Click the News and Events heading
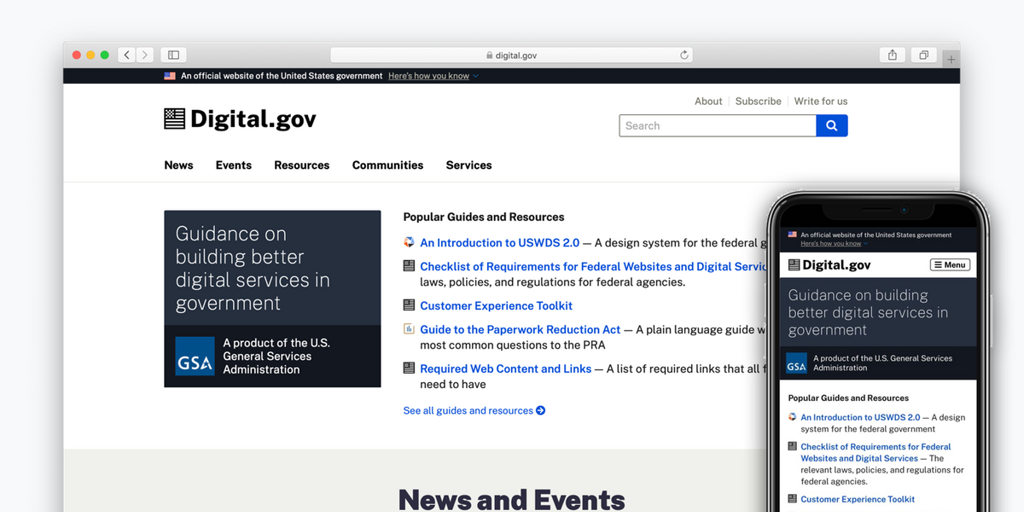The height and width of the screenshot is (512, 1024). pos(511,499)
